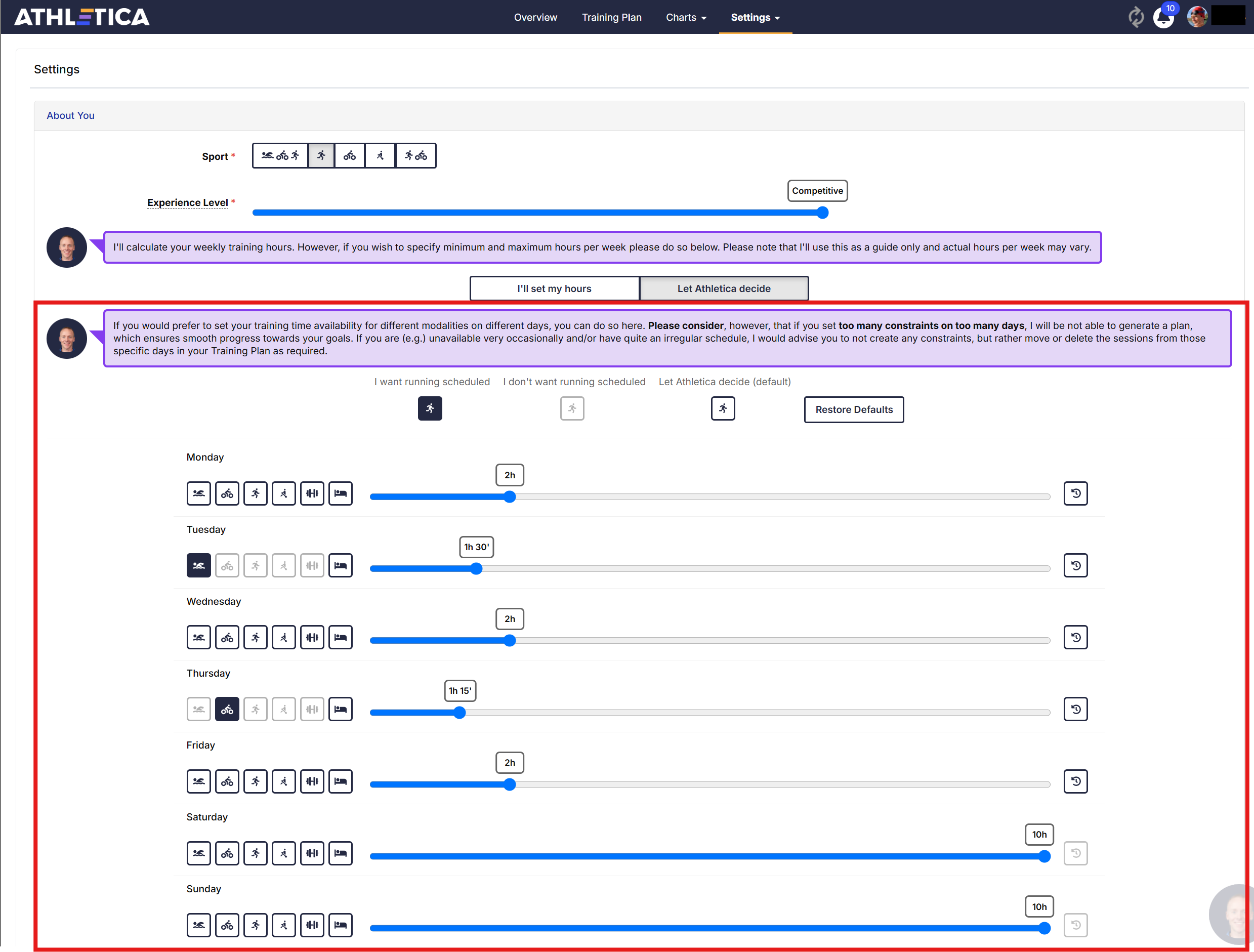Image resolution: width=1254 pixels, height=952 pixels.
Task: Toggle Saturday swim icon
Action: (198, 853)
